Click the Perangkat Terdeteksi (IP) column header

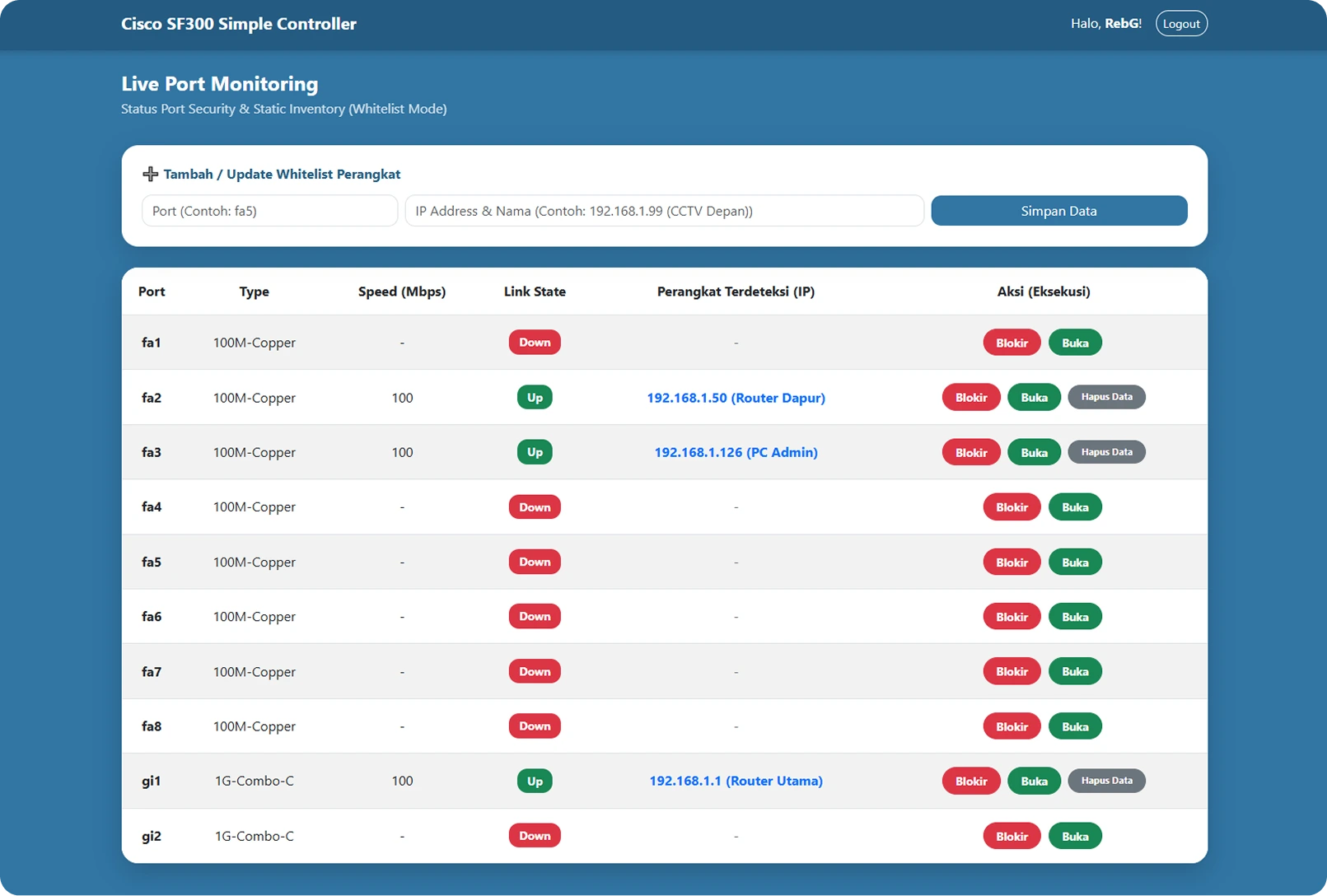[736, 292]
